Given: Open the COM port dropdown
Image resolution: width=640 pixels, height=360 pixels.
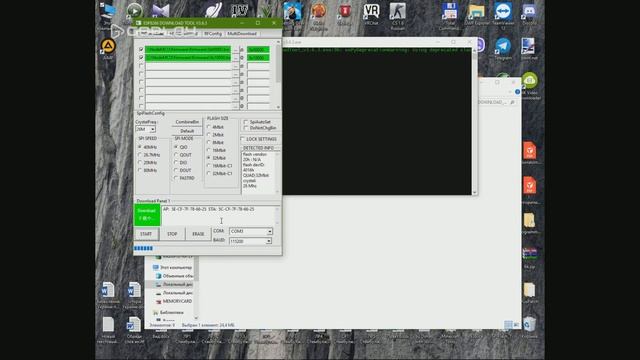Looking at the screenshot, I should 269,231.
